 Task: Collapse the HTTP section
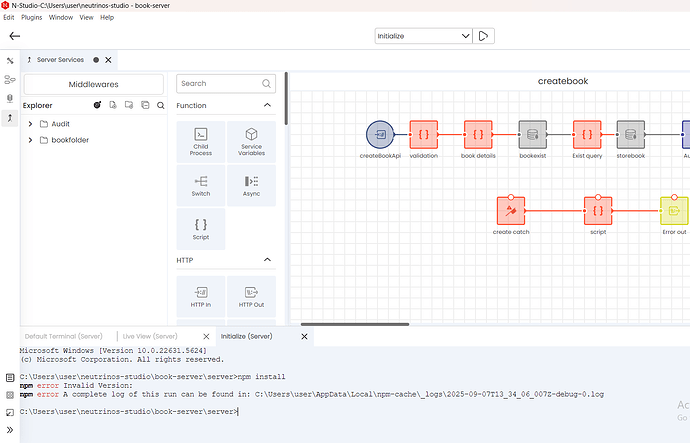[267, 260]
